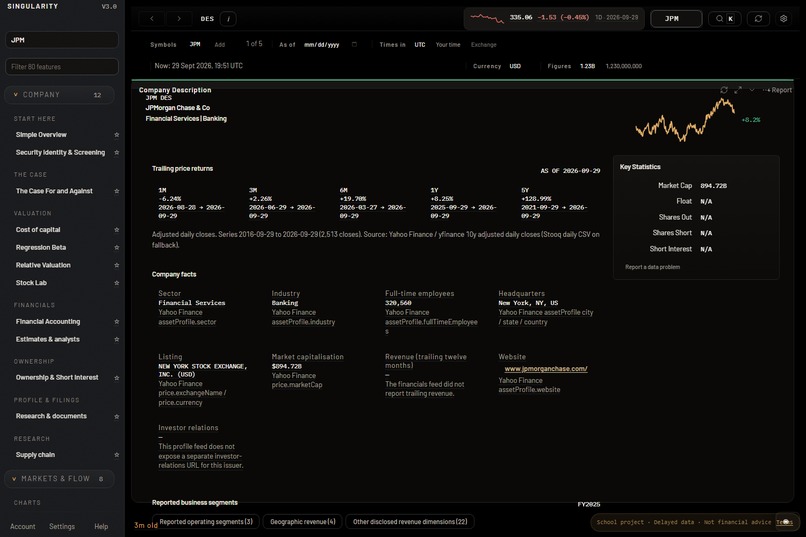
Task: Open Terms link in disclaimer banner
Action: tap(784, 522)
